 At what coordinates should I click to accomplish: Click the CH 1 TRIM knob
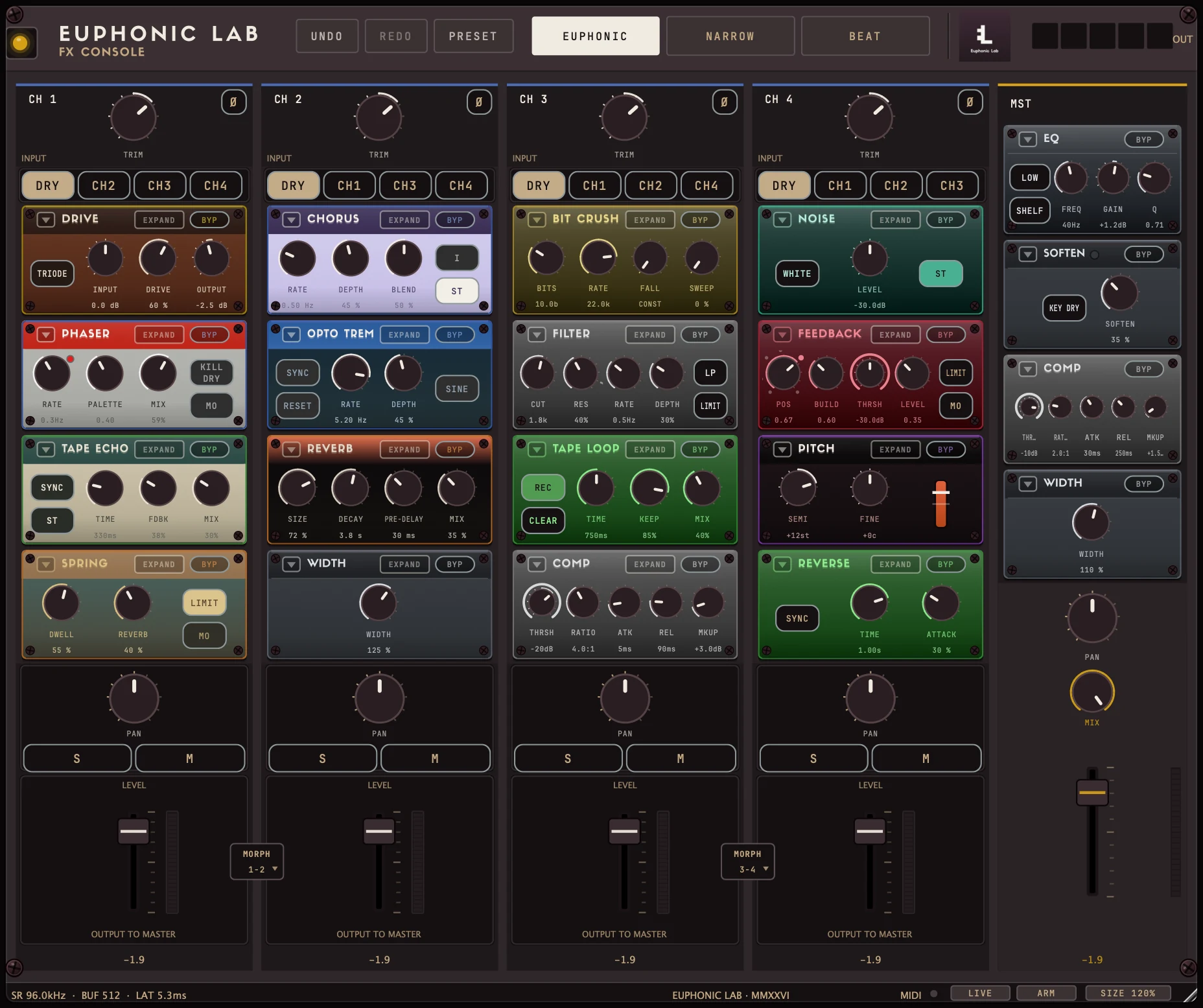click(134, 118)
